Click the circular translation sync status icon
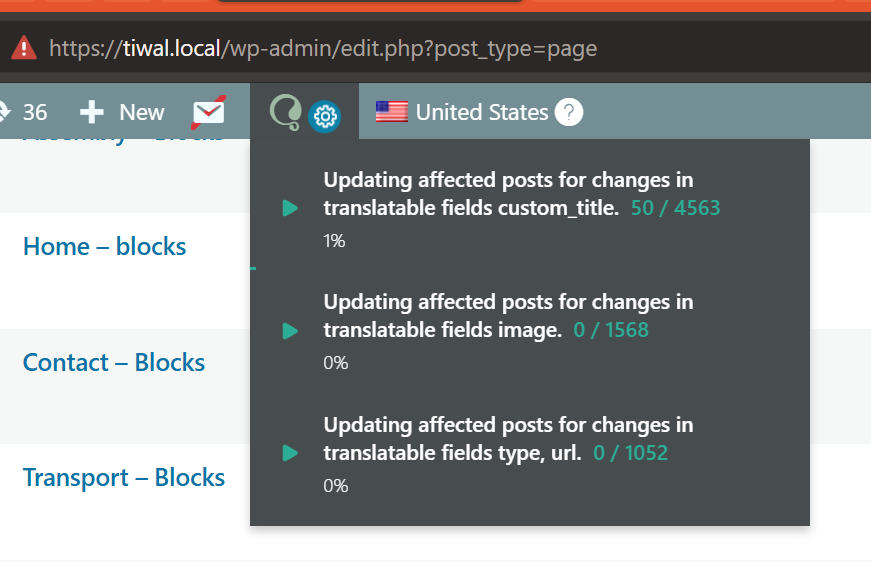 pos(285,112)
